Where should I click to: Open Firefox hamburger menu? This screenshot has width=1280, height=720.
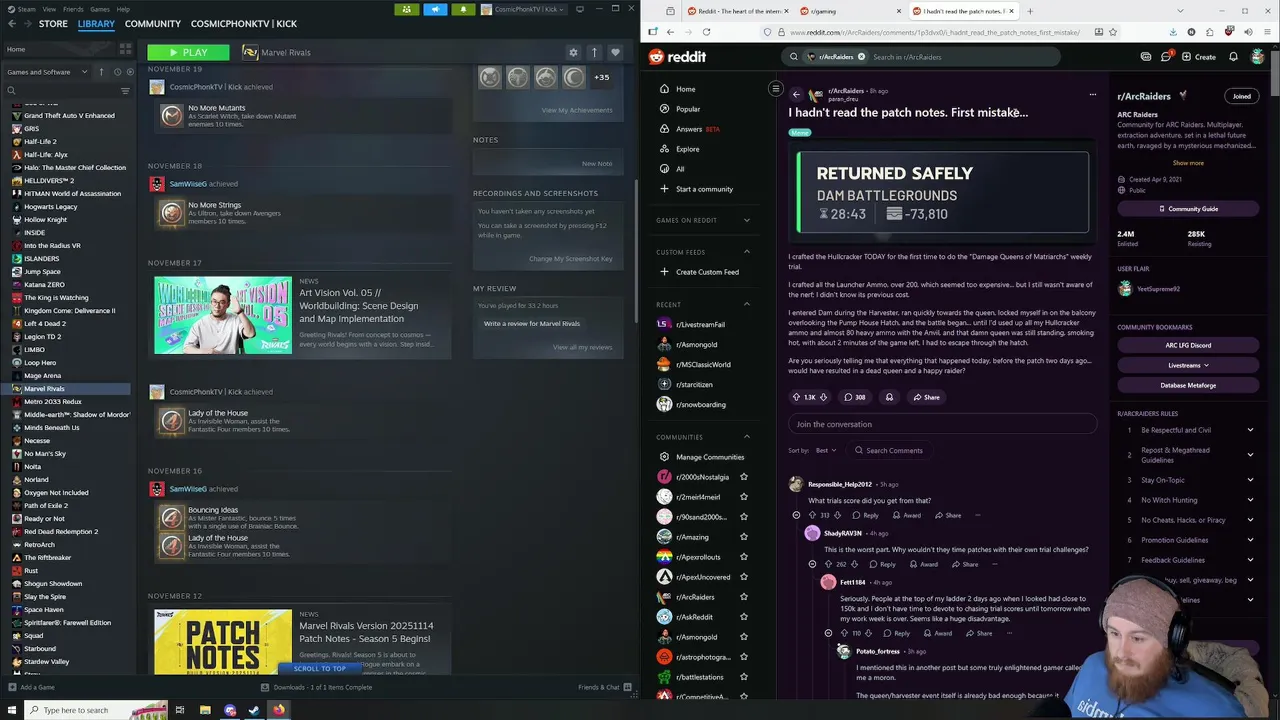coord(1268,32)
